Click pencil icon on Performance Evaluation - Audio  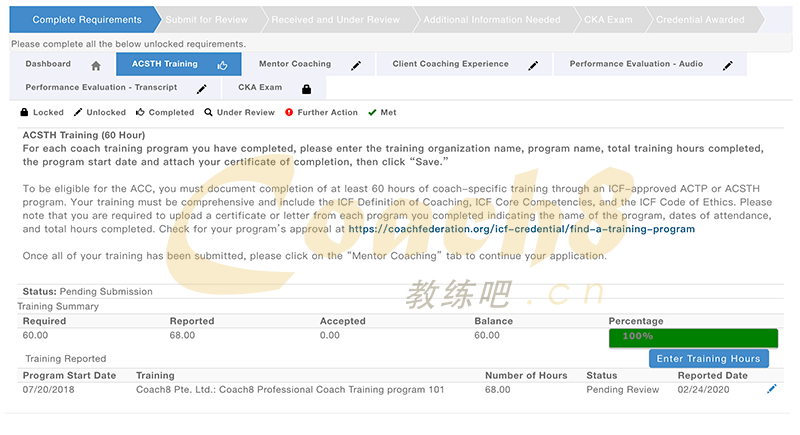tap(728, 65)
